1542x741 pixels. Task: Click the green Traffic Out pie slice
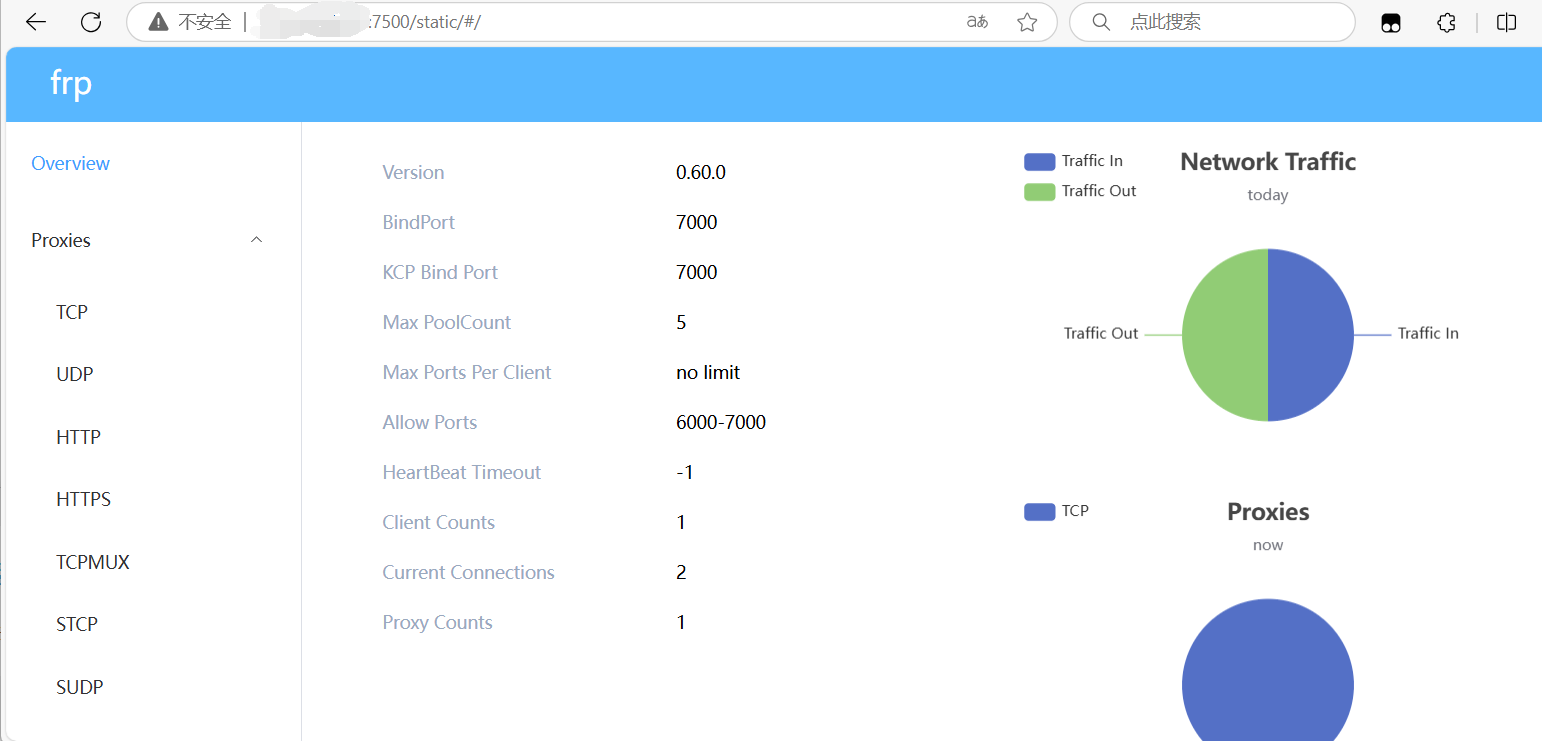coord(1225,335)
